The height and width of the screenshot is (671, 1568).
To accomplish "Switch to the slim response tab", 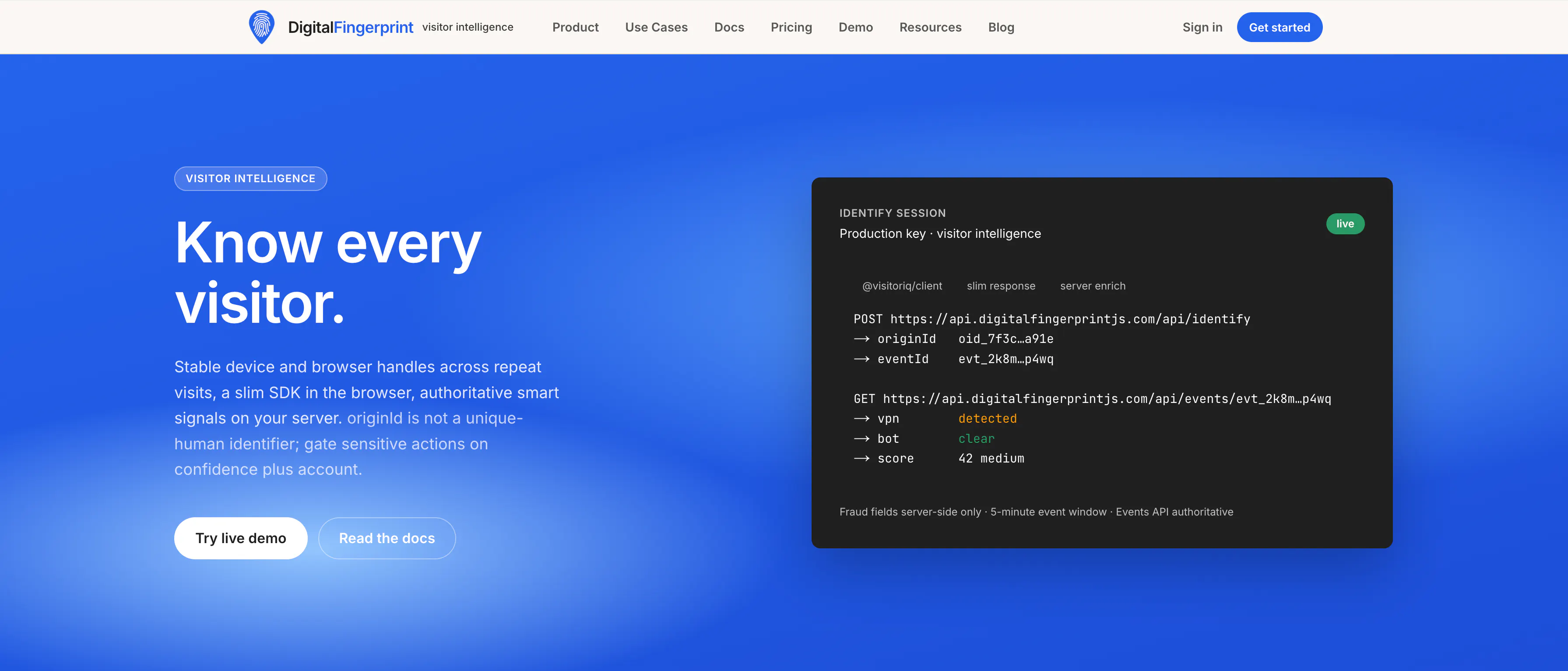I will click(1001, 286).
